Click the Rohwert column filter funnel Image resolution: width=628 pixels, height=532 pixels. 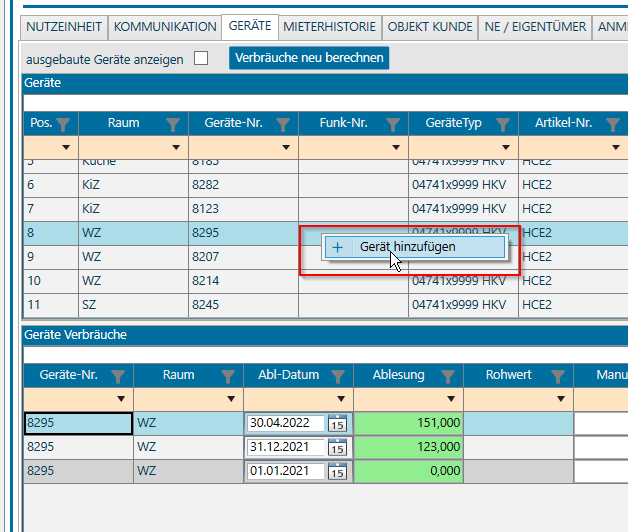click(558, 377)
